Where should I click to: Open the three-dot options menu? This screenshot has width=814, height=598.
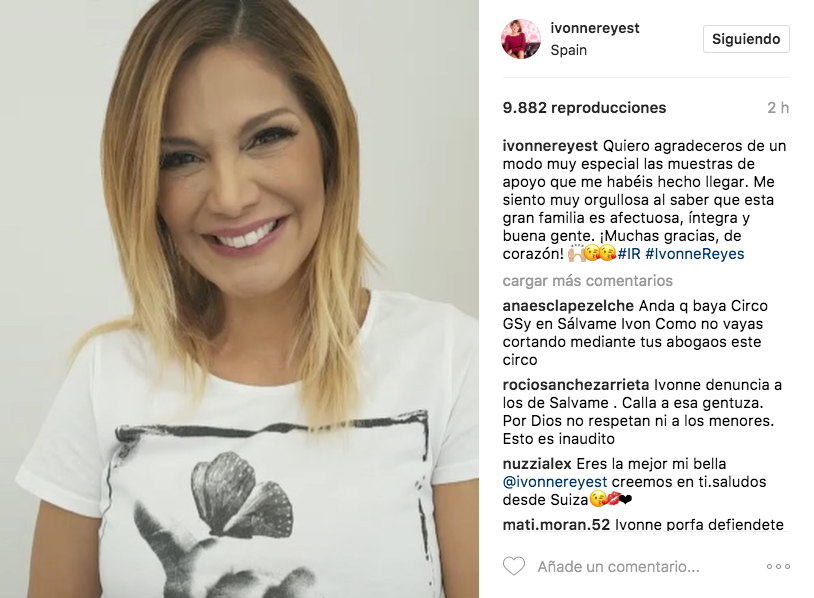coord(778,566)
